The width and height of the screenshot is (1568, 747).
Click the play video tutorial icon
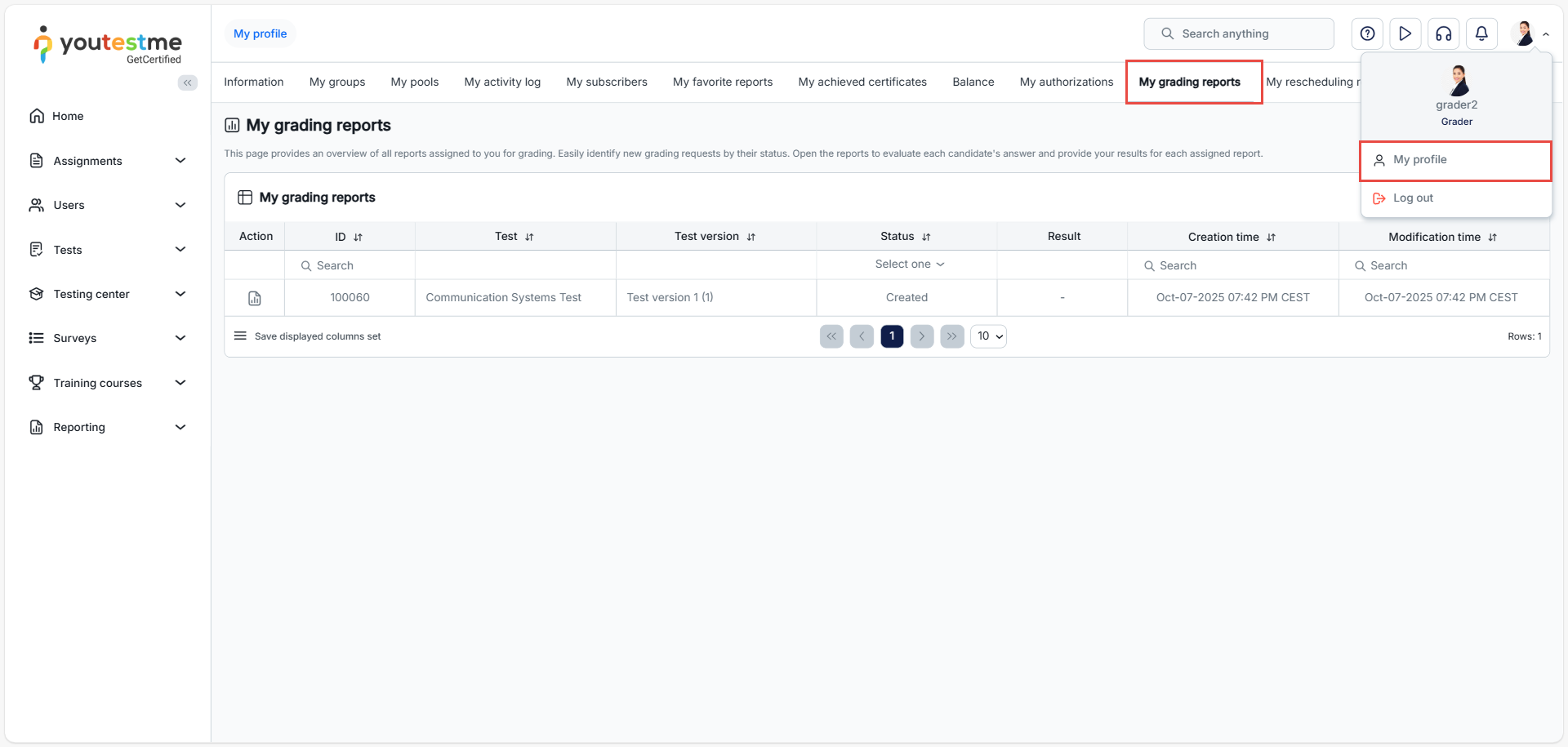[x=1405, y=33]
